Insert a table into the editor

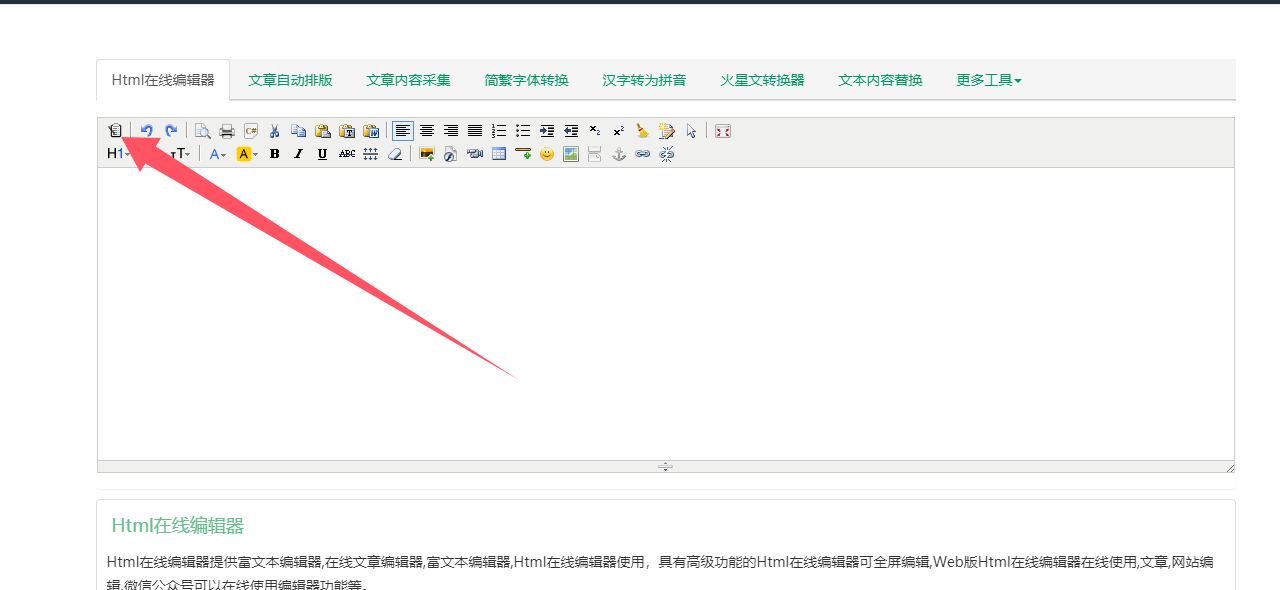pos(498,154)
